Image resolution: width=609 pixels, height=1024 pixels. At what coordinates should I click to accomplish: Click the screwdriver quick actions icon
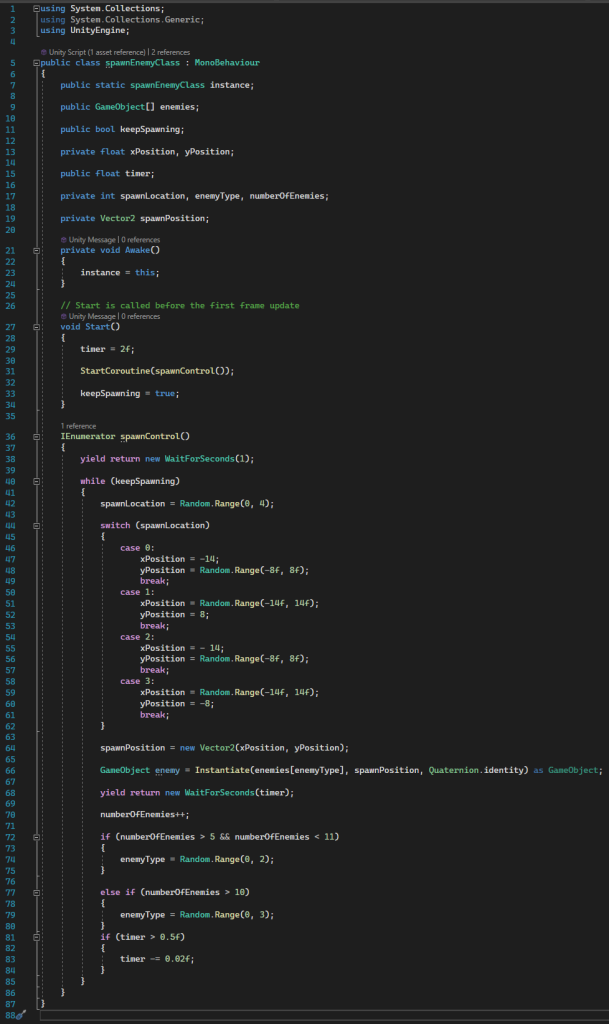coord(20,1014)
